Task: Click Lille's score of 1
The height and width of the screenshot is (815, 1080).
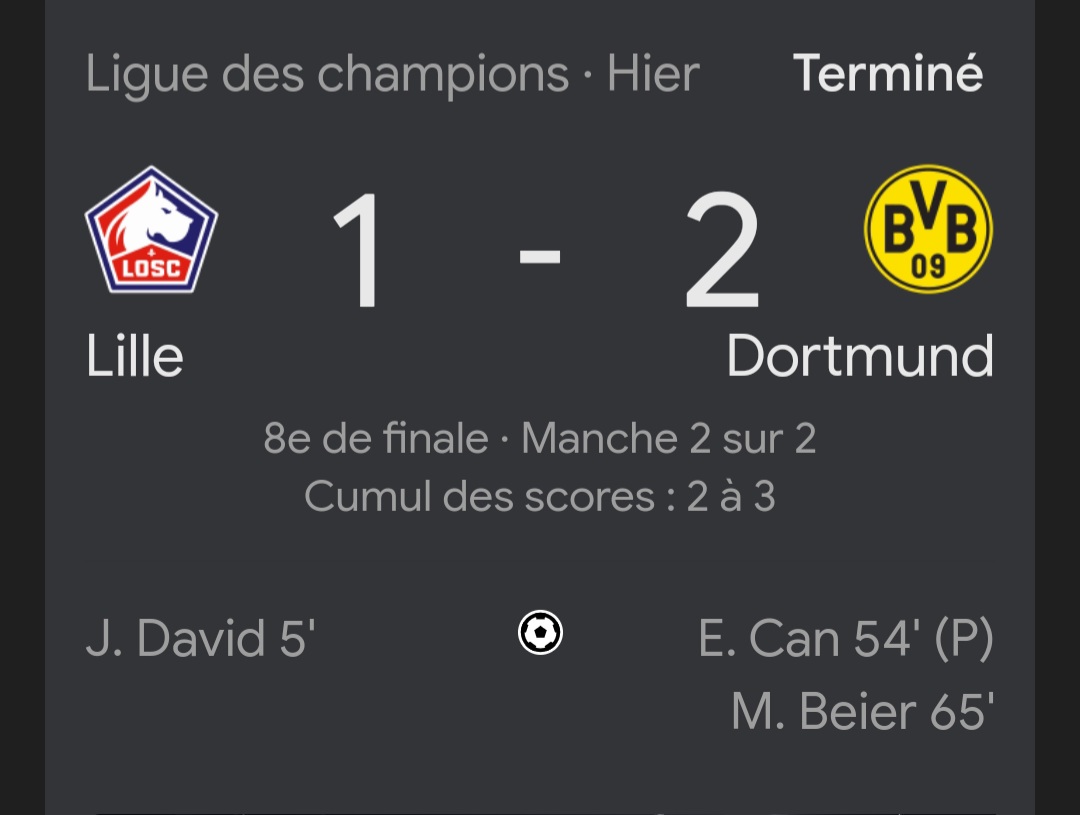Action: click(x=359, y=252)
